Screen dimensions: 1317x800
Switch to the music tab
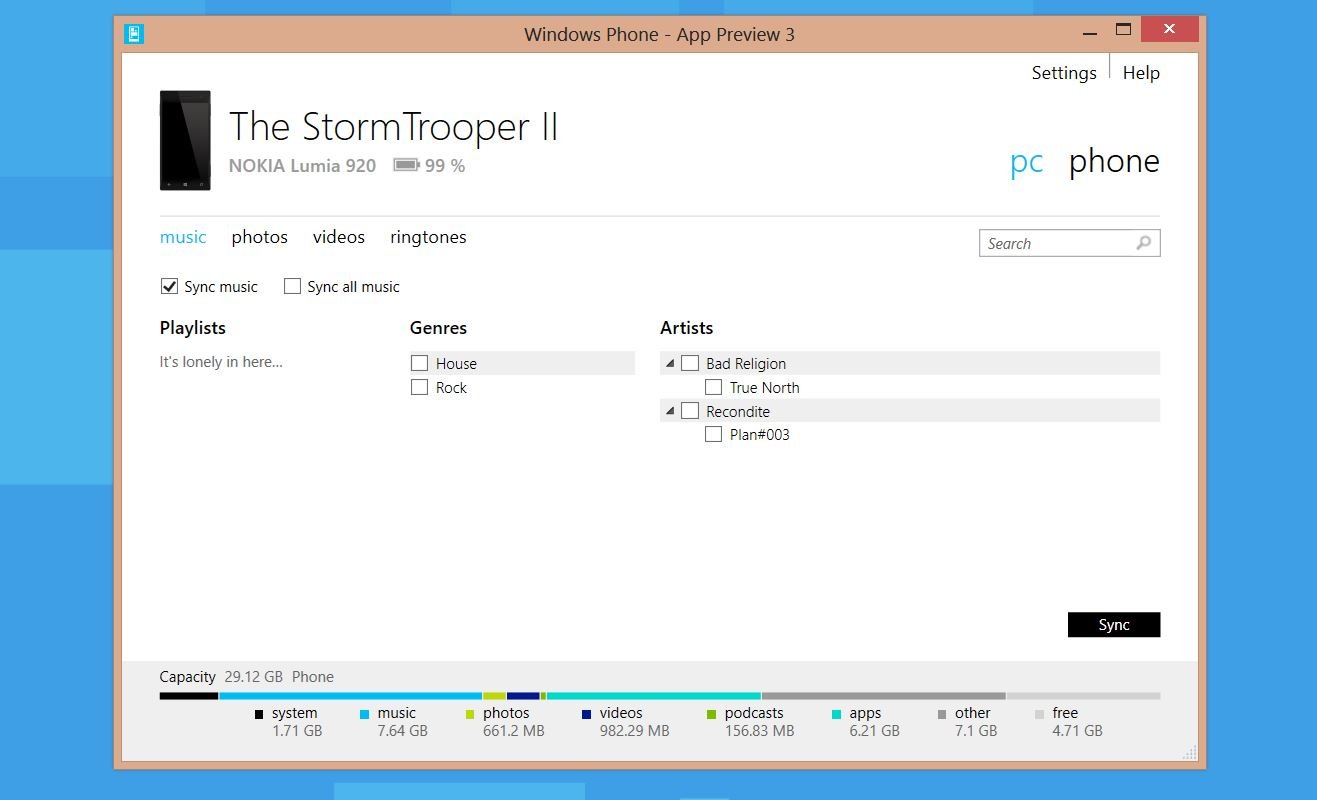pos(183,237)
